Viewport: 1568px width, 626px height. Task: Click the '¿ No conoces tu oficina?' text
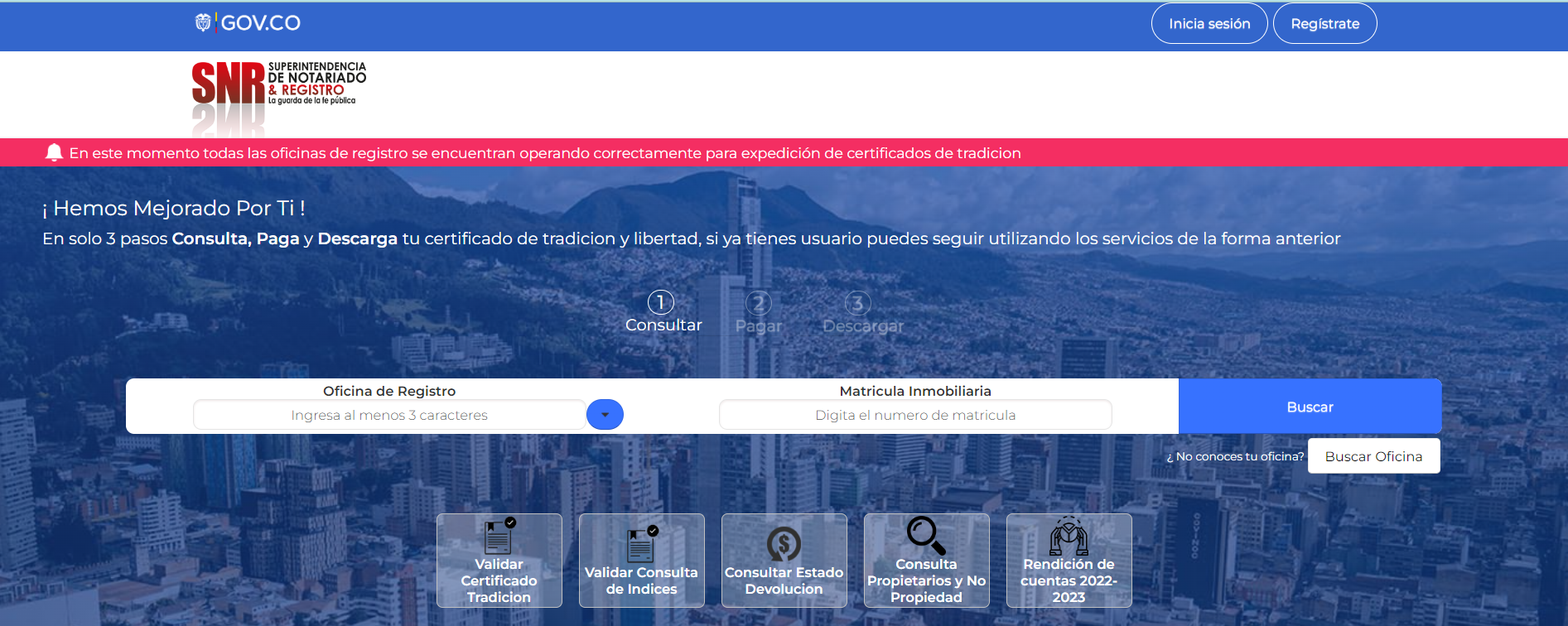(x=1235, y=456)
